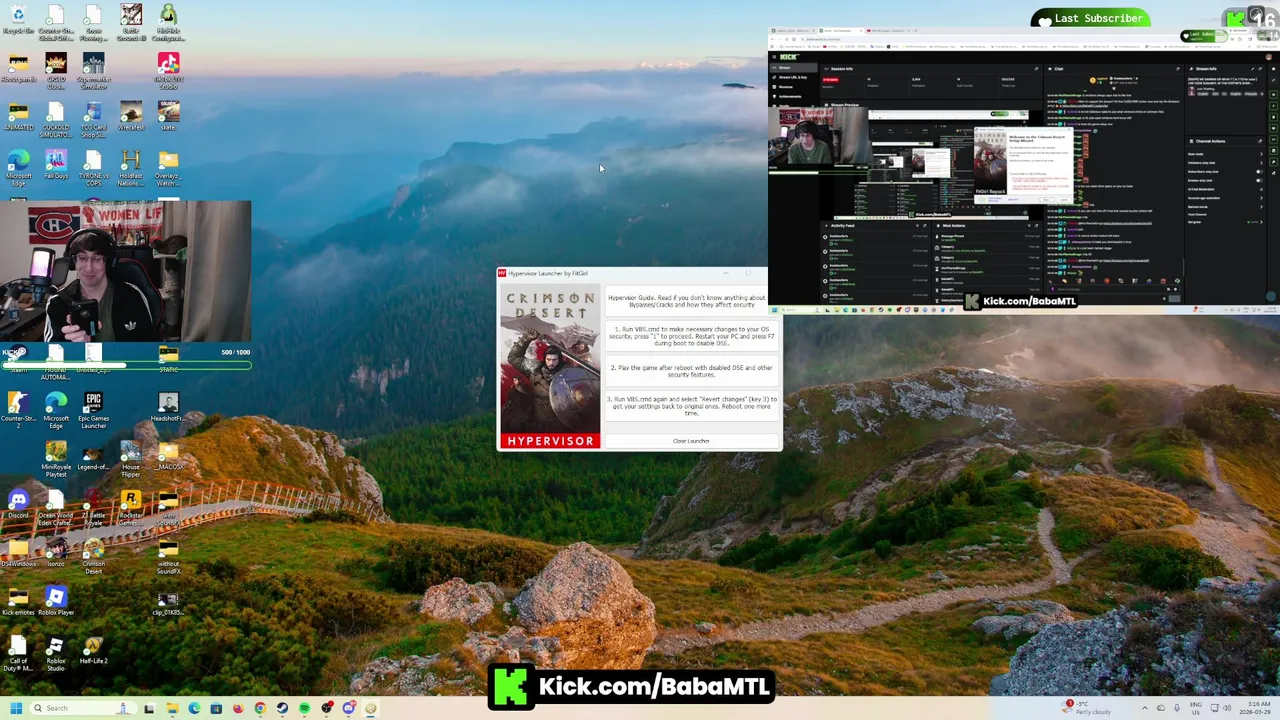This screenshot has height=720, width=1280.
Task: Open the Kick emotes folder
Action: [18, 600]
